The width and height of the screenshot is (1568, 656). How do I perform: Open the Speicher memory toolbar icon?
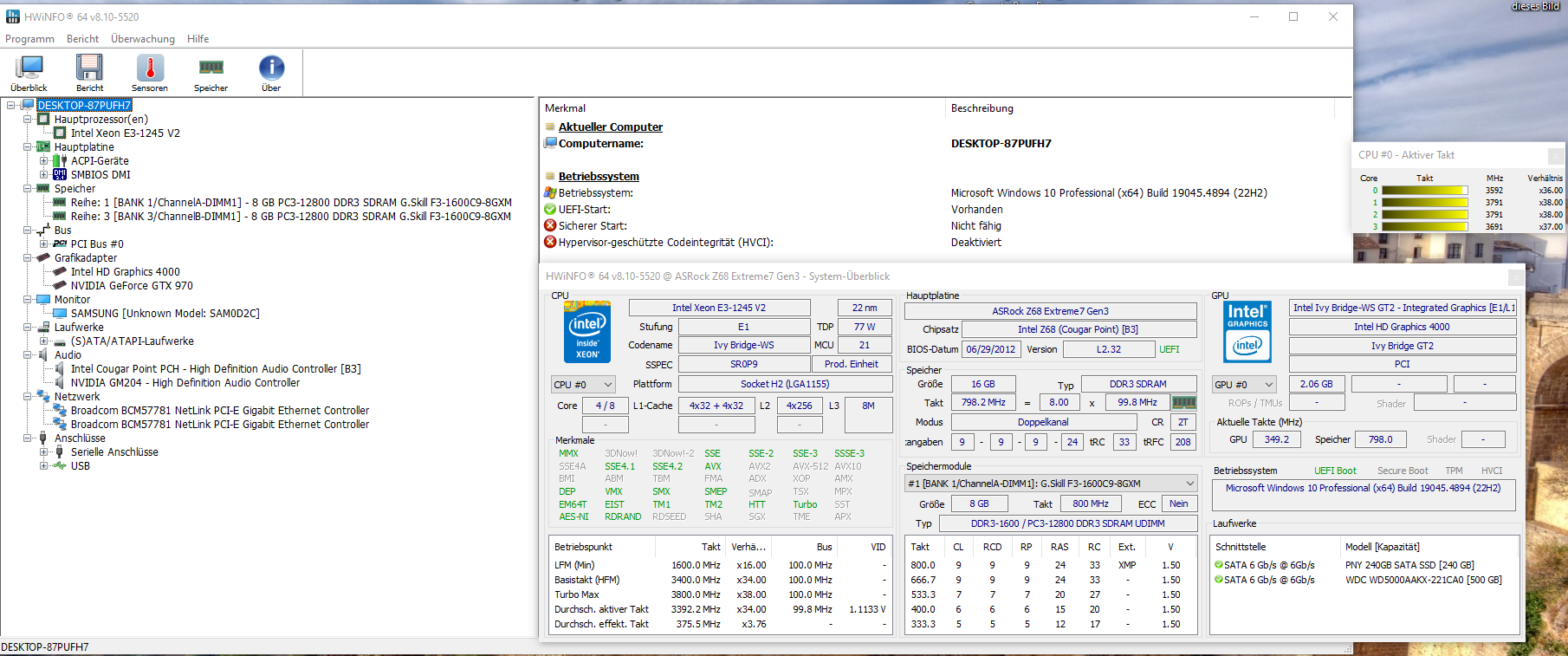211,68
